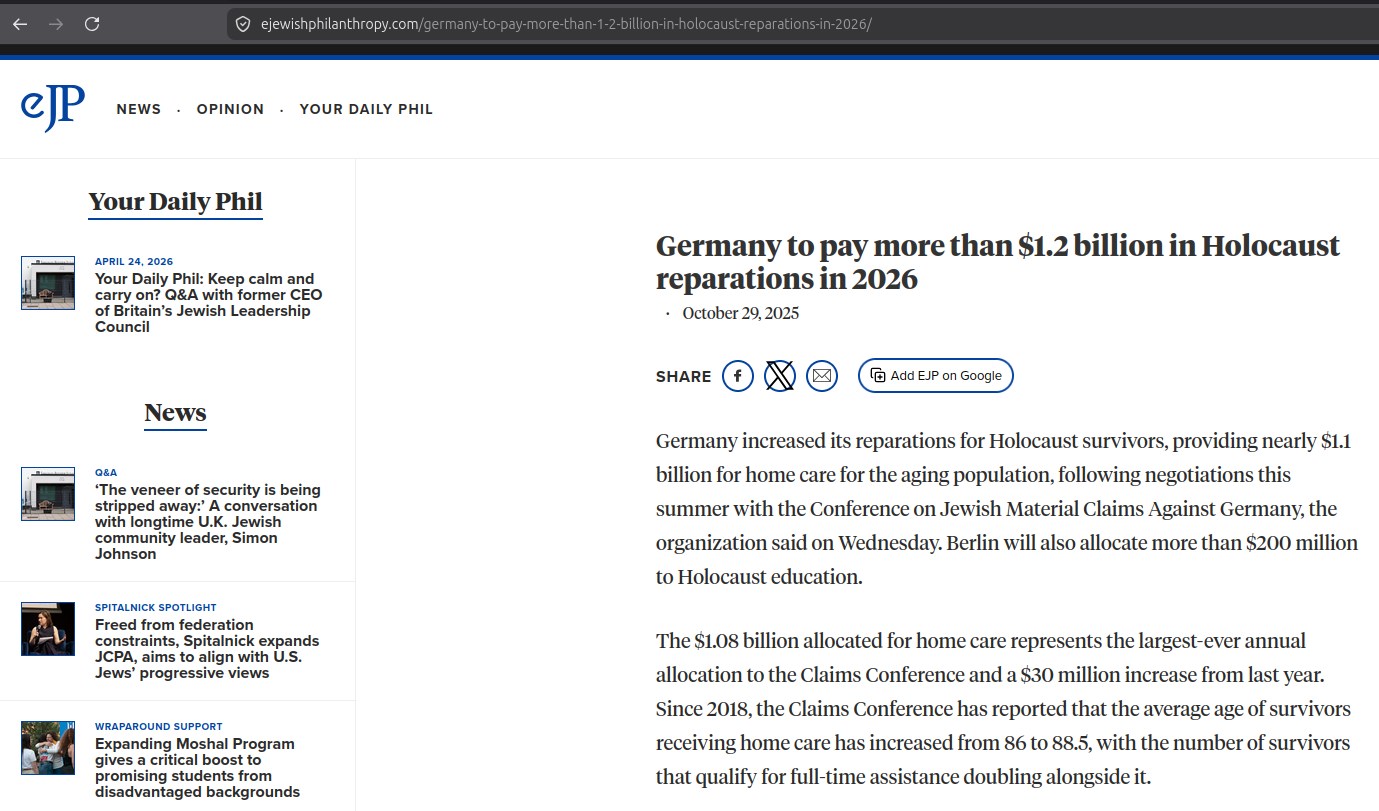Share article on Facebook

tap(738, 376)
